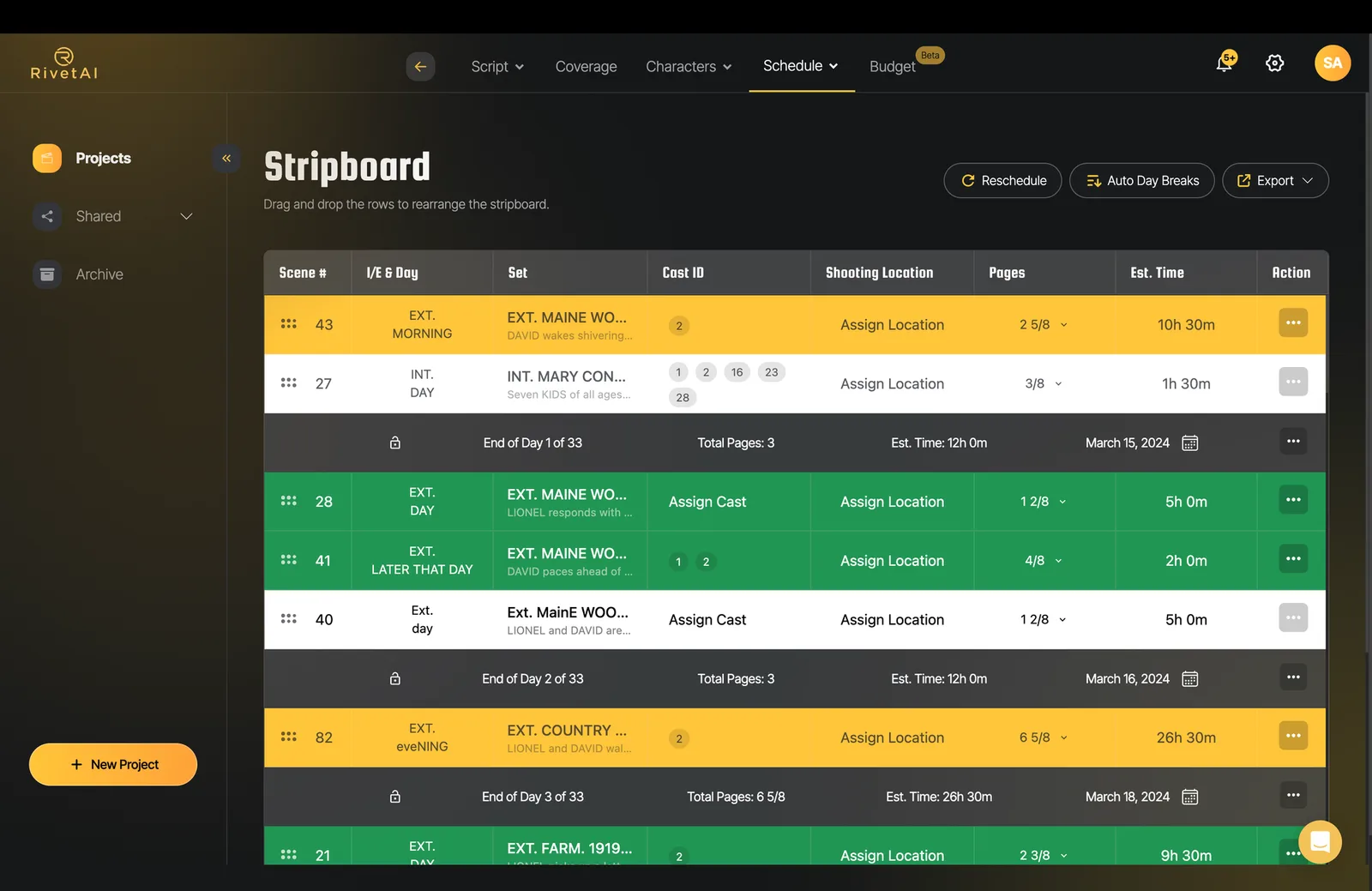This screenshot has height=891, width=1372.
Task: Toggle the lock on End of Day 1
Action: coord(395,443)
